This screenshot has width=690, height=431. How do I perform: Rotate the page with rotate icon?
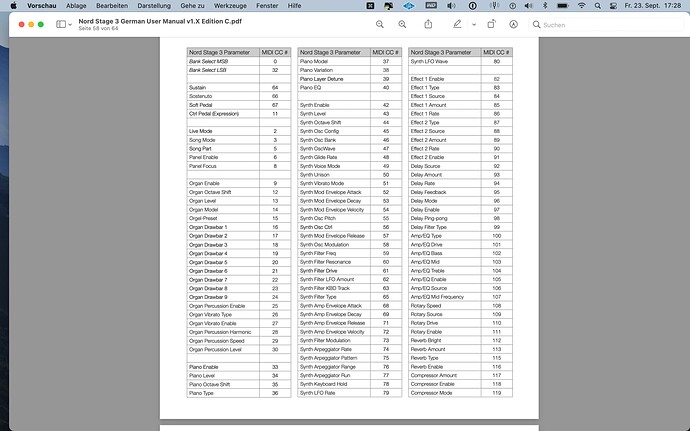point(491,25)
